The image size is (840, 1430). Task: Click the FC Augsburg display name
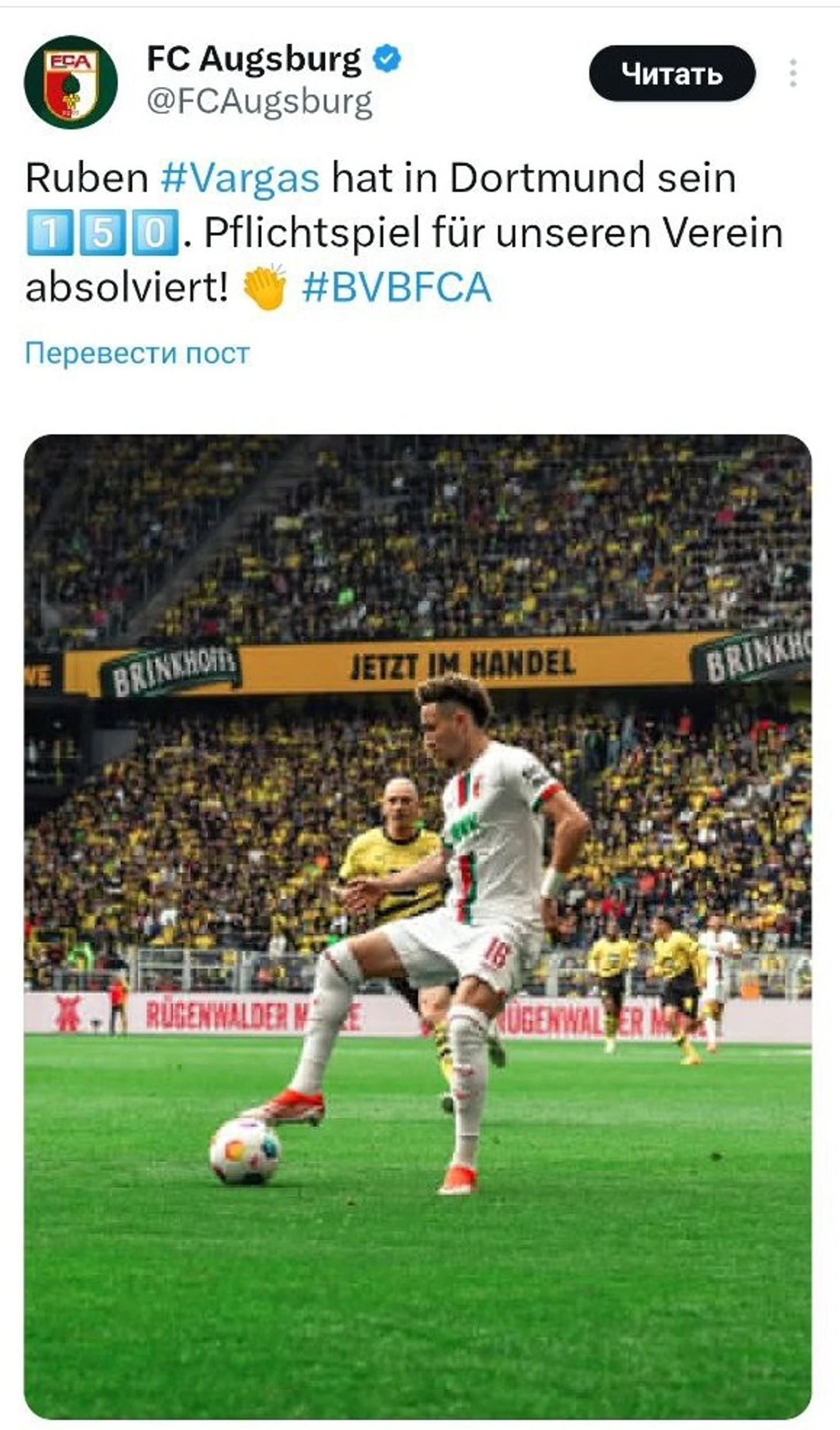(254, 59)
